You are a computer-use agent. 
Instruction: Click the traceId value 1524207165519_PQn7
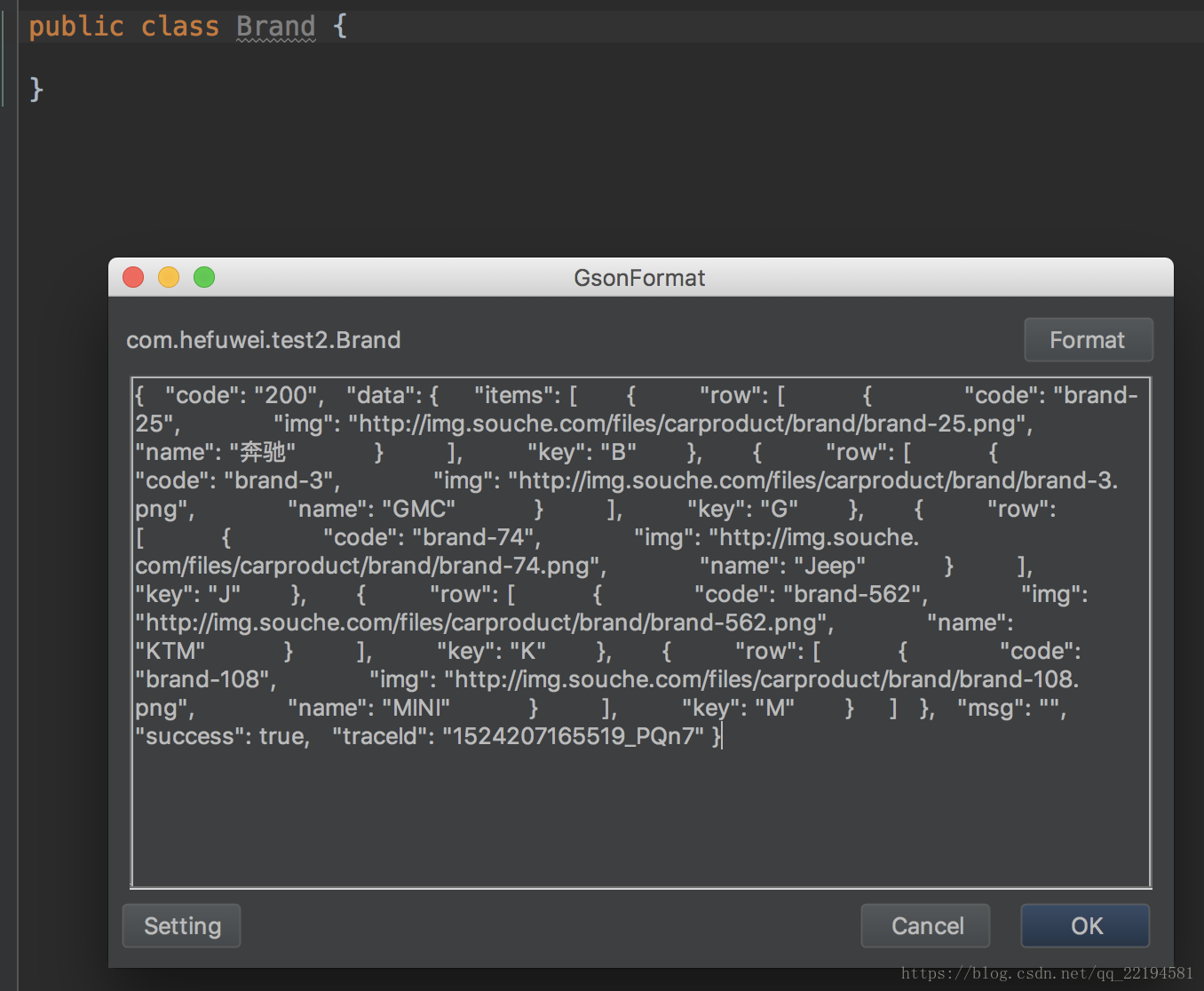pos(573,736)
